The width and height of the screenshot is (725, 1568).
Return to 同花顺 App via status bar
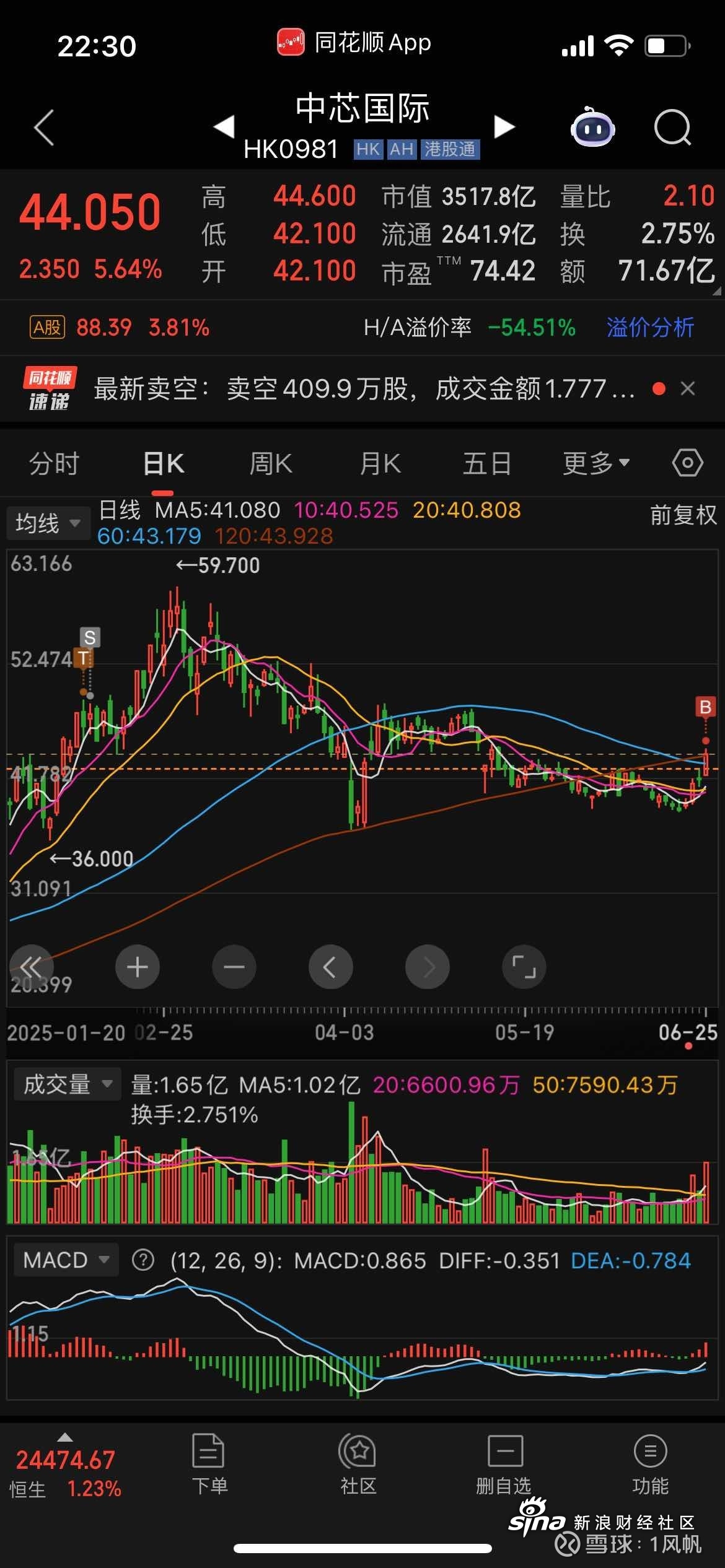(x=354, y=43)
